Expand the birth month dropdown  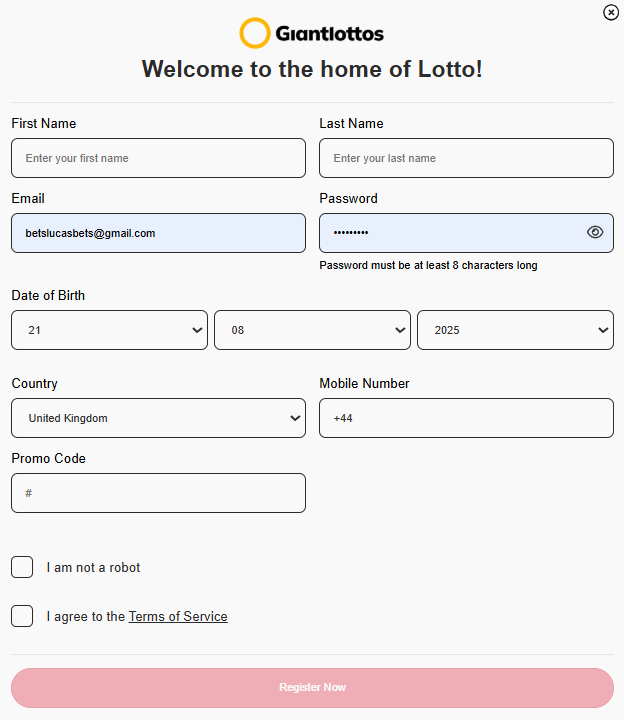[312, 330]
